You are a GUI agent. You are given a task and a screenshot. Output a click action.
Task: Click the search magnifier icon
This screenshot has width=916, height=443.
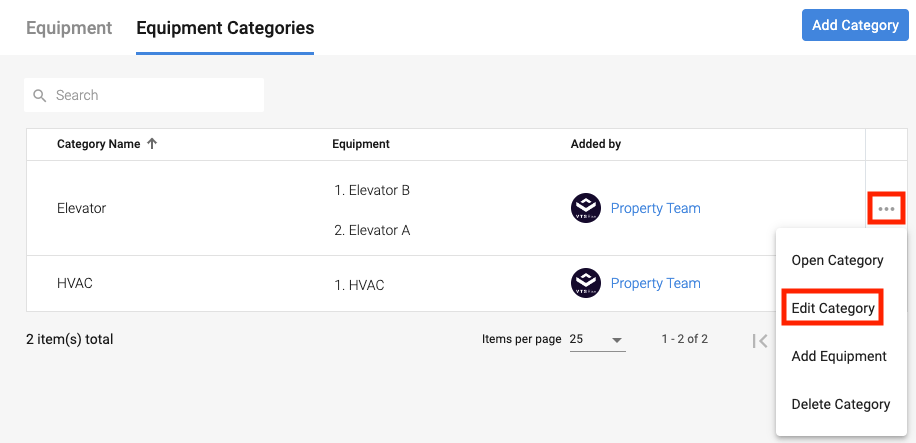click(40, 96)
